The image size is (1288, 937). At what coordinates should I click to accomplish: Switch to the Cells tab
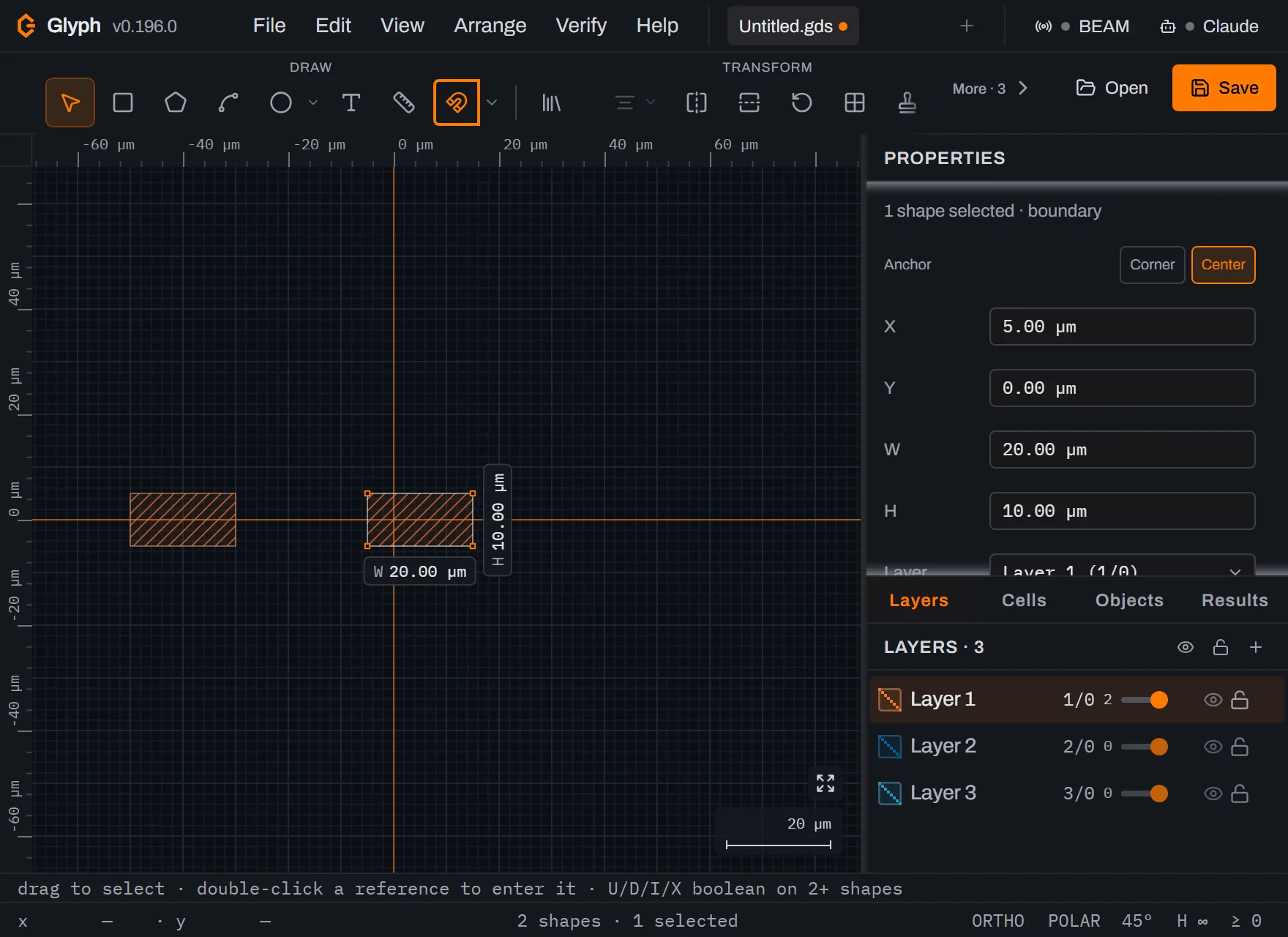(1024, 600)
